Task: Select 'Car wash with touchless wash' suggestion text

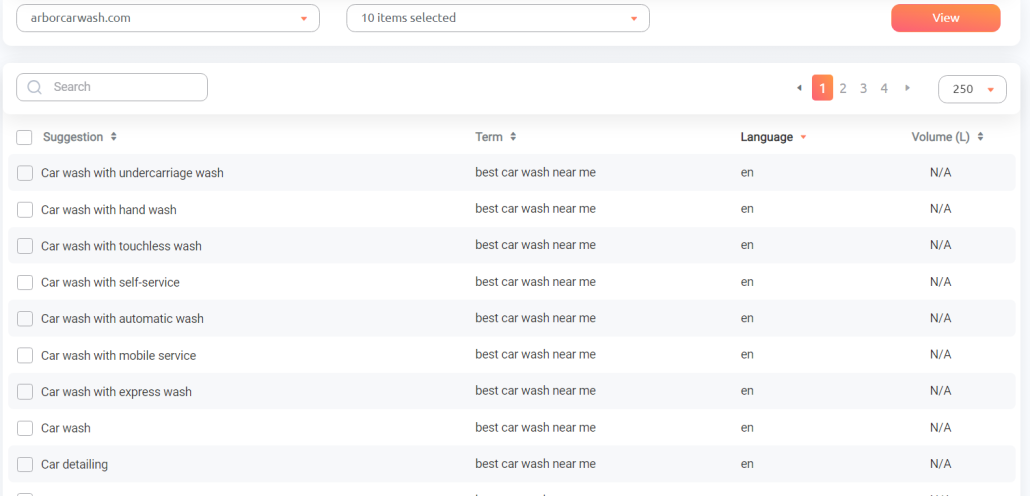Action: (x=121, y=246)
